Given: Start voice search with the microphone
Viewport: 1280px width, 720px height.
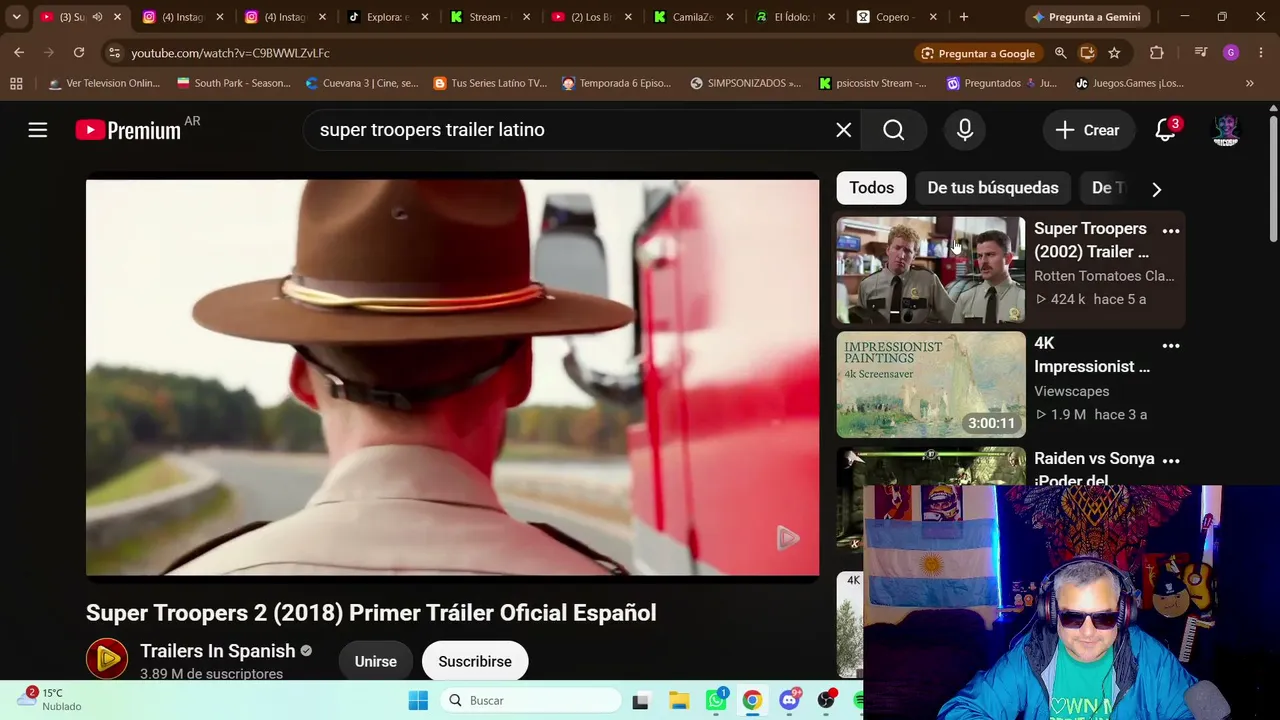Looking at the screenshot, I should point(965,130).
